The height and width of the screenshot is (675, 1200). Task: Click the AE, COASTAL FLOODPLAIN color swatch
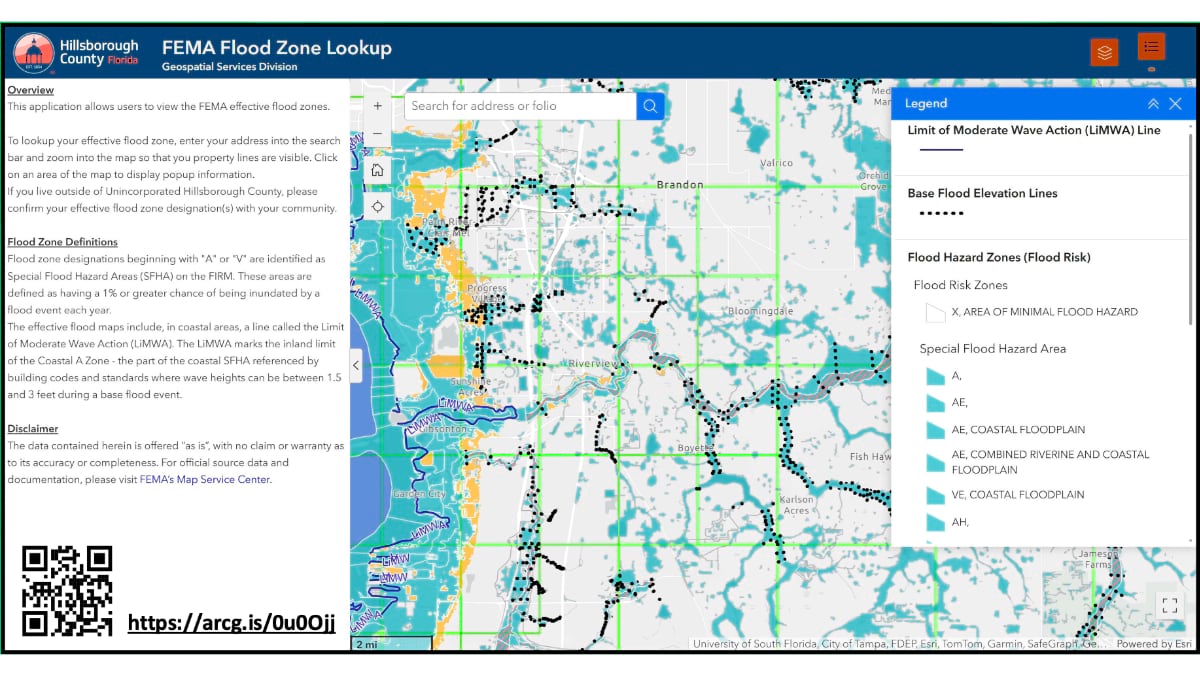point(933,428)
